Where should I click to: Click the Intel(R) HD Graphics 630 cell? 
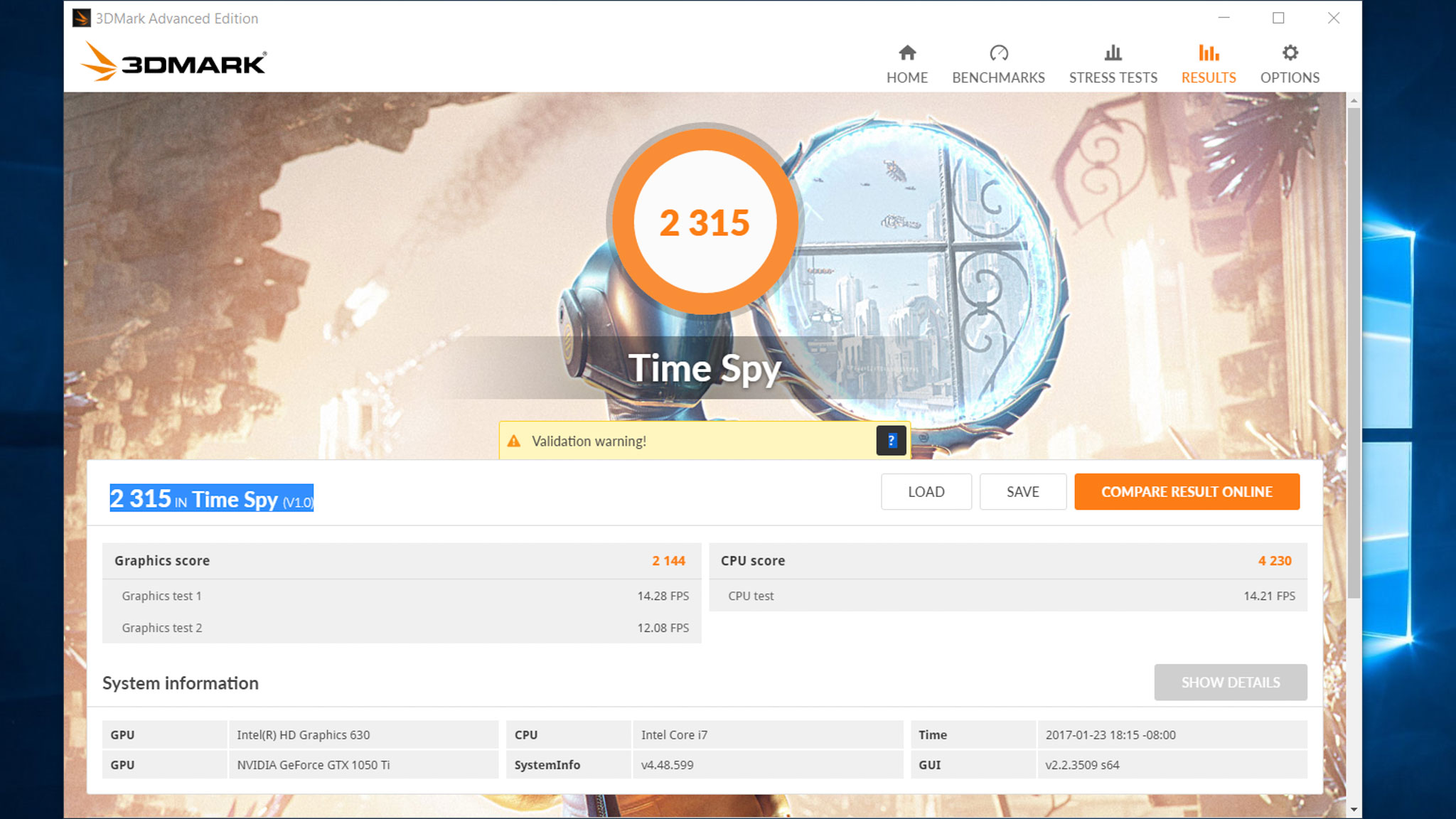coord(363,734)
